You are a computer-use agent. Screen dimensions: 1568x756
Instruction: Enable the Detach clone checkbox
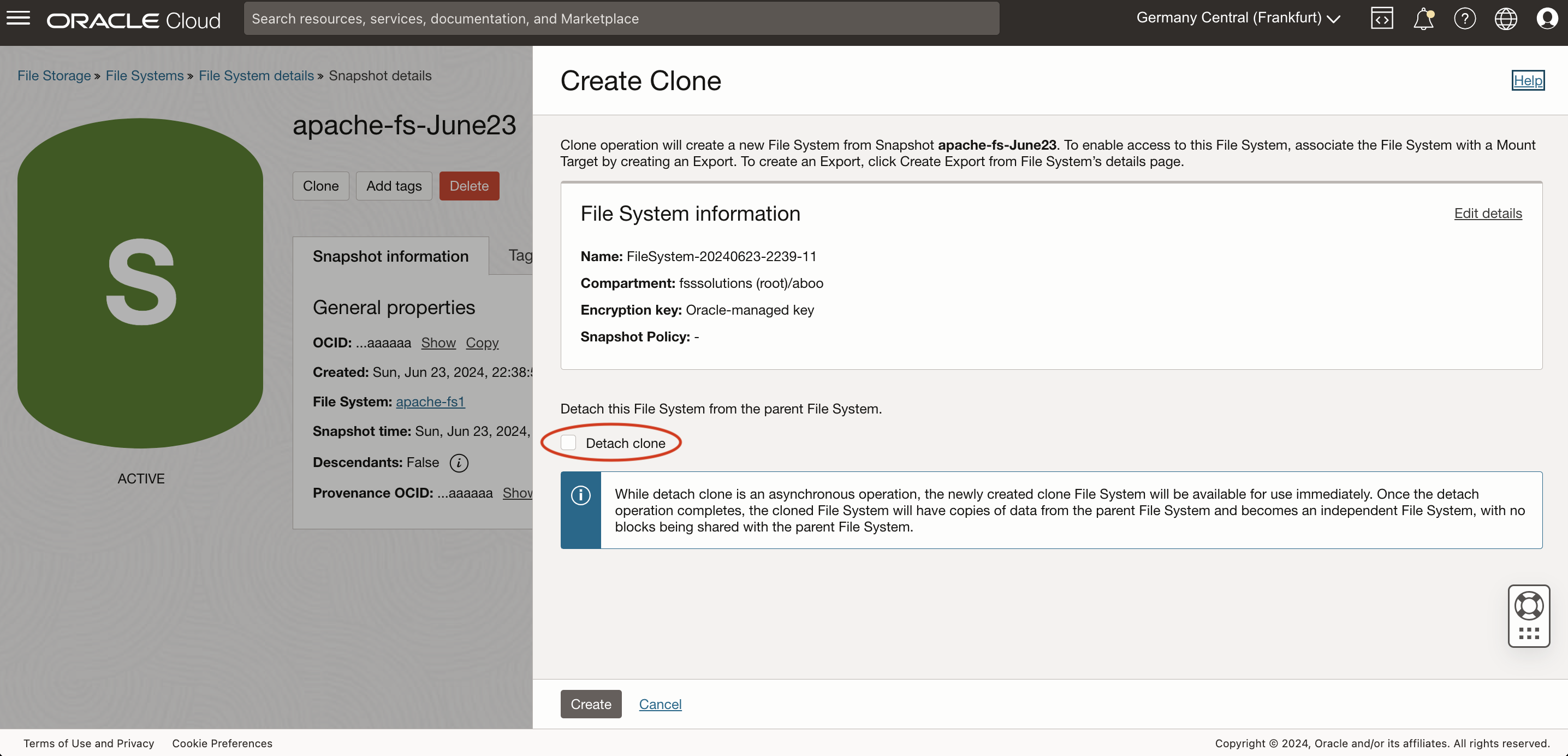[568, 443]
